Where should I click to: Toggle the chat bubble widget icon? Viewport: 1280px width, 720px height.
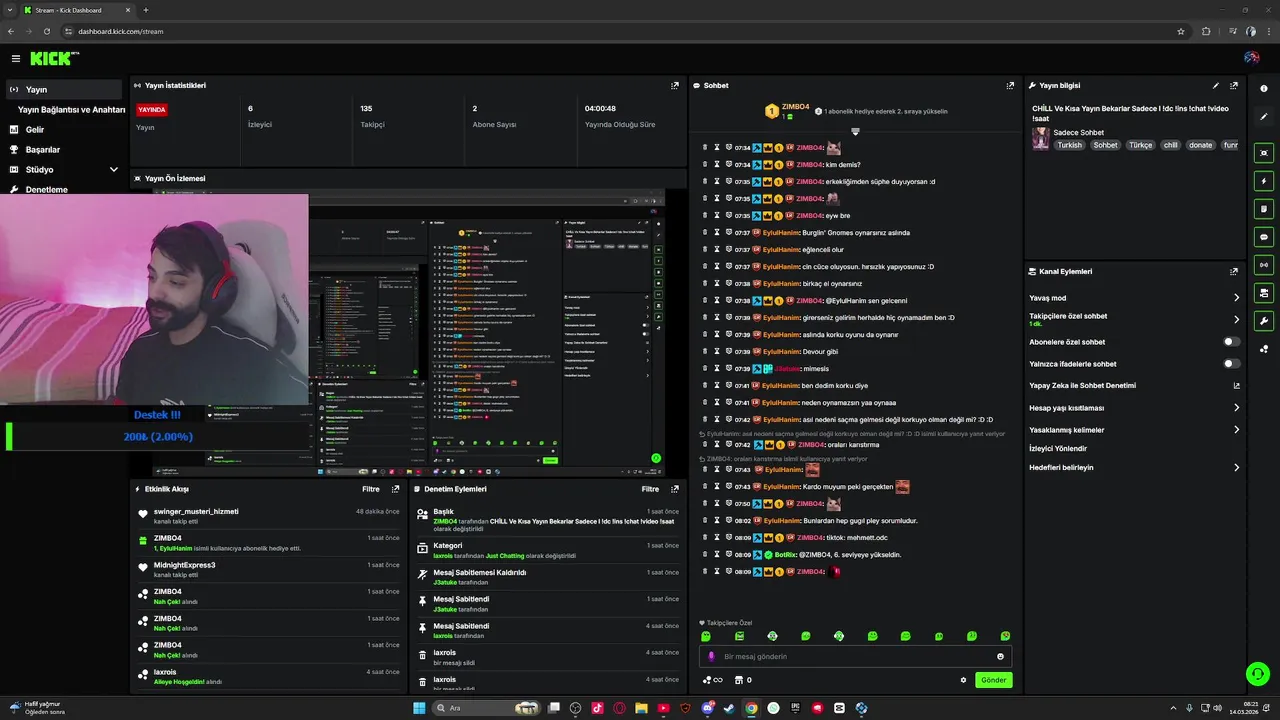coord(1264,237)
